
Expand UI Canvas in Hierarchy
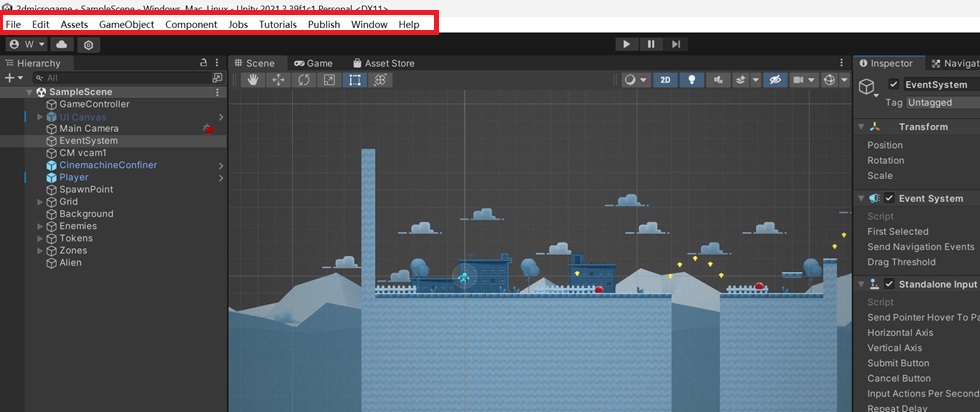(40, 117)
